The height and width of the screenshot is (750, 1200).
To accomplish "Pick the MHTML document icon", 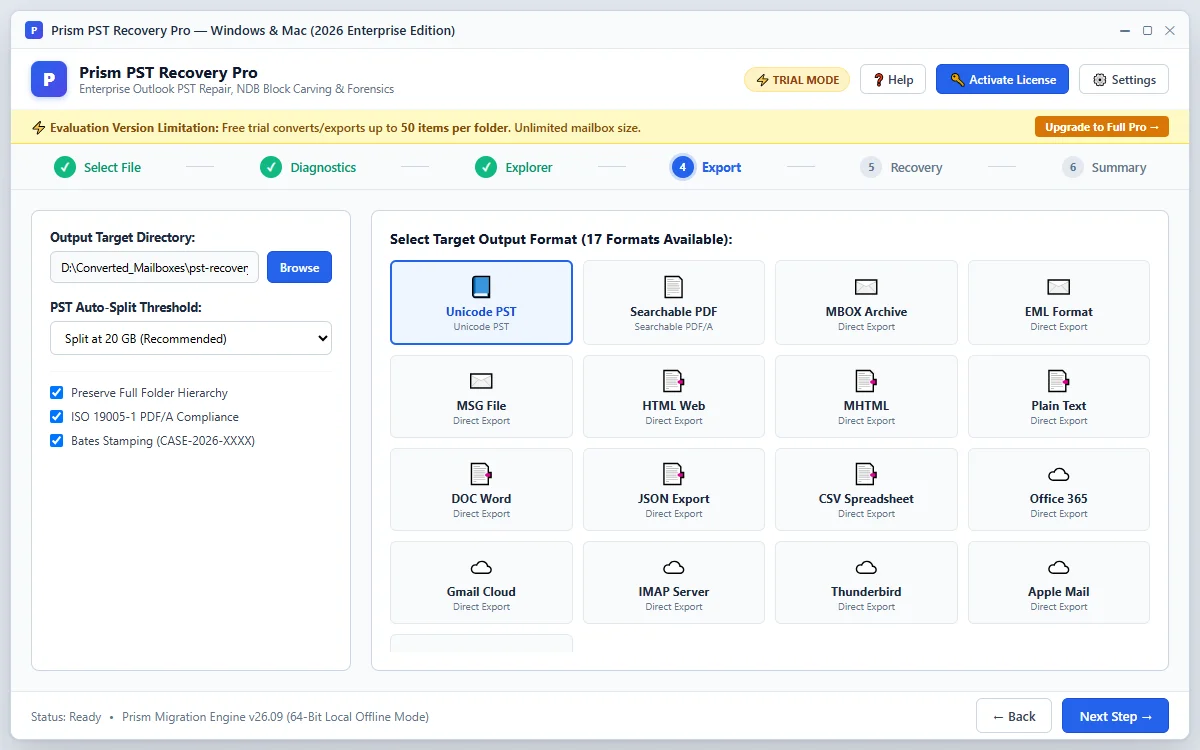I will coord(866,381).
